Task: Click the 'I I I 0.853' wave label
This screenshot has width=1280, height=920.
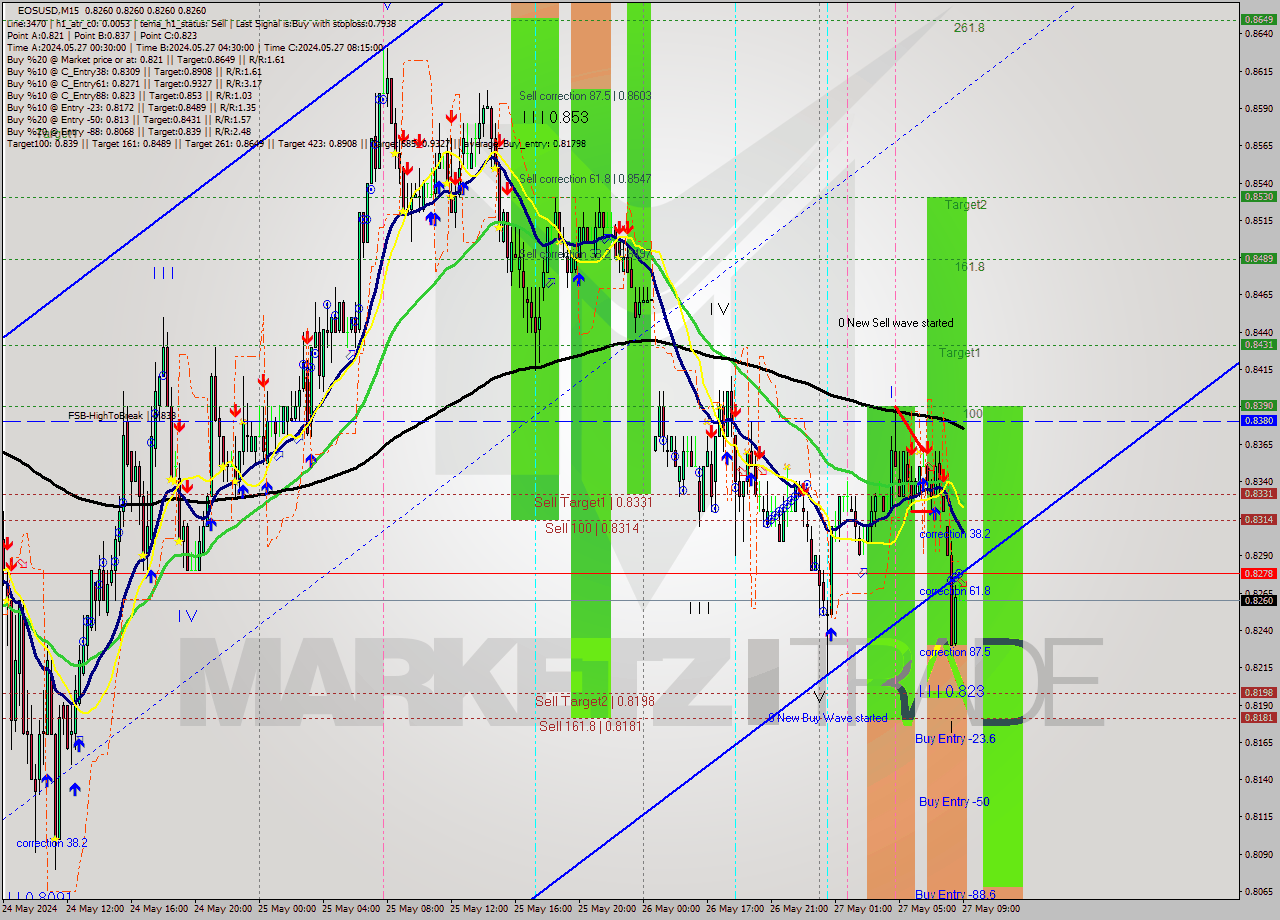Action: [x=555, y=117]
